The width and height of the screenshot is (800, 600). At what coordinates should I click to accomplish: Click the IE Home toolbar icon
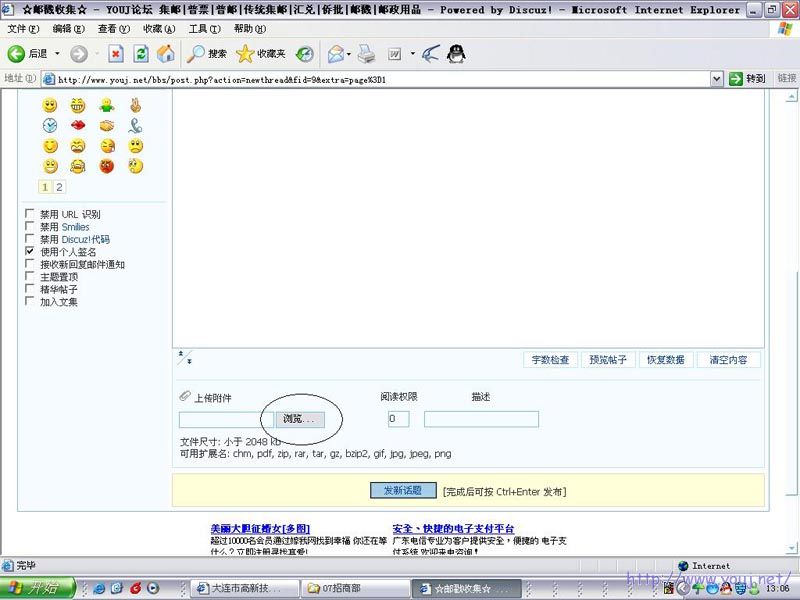(166, 53)
